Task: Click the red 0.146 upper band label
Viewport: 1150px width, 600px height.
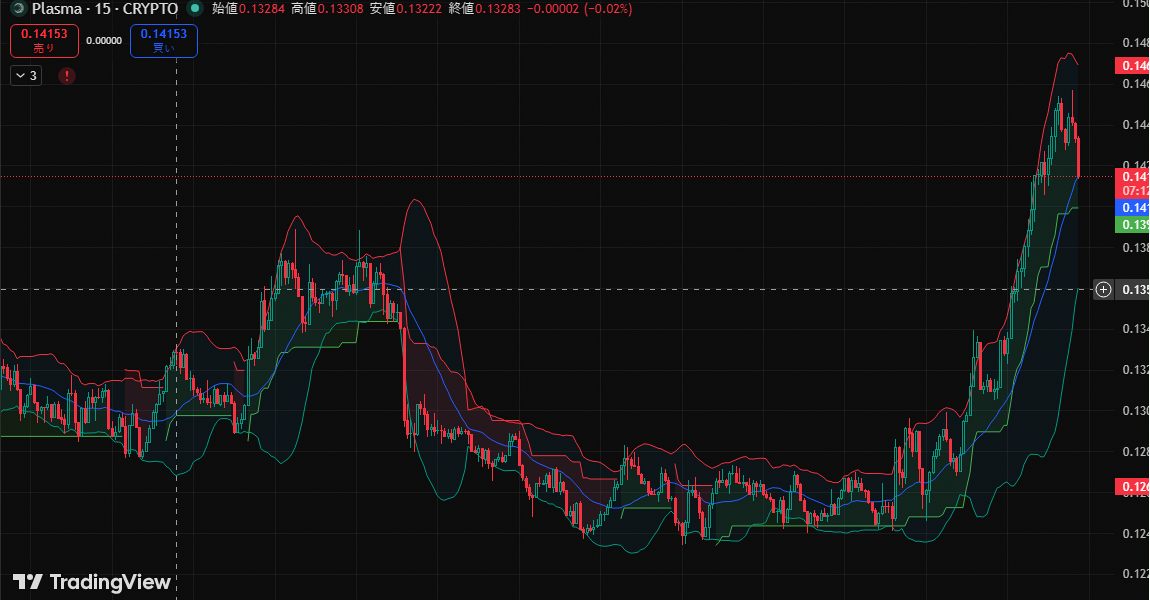Action: 1133,66
